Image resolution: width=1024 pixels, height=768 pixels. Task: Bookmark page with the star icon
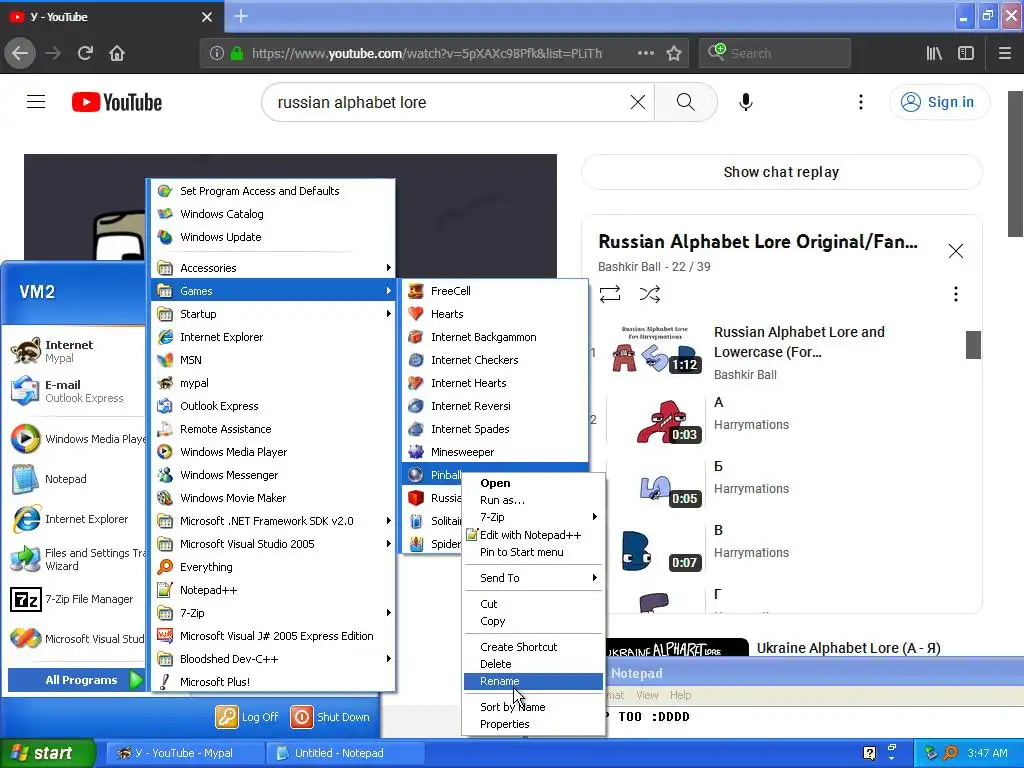674,53
